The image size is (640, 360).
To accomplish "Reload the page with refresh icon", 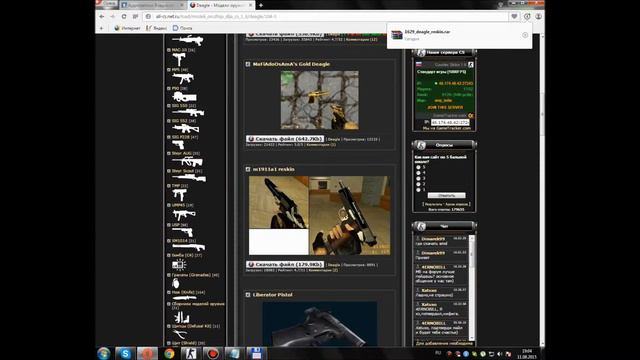I will pos(124,16).
